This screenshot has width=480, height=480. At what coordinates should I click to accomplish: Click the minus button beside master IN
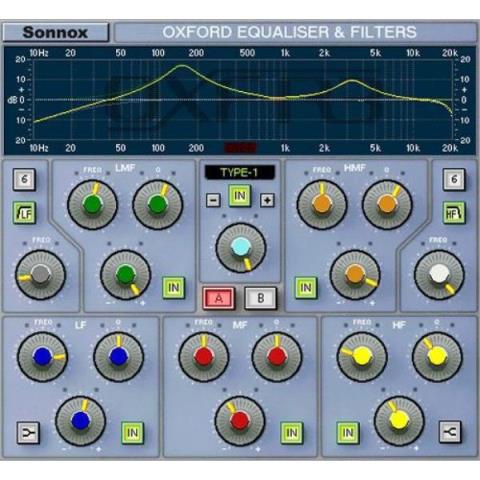tap(213, 200)
